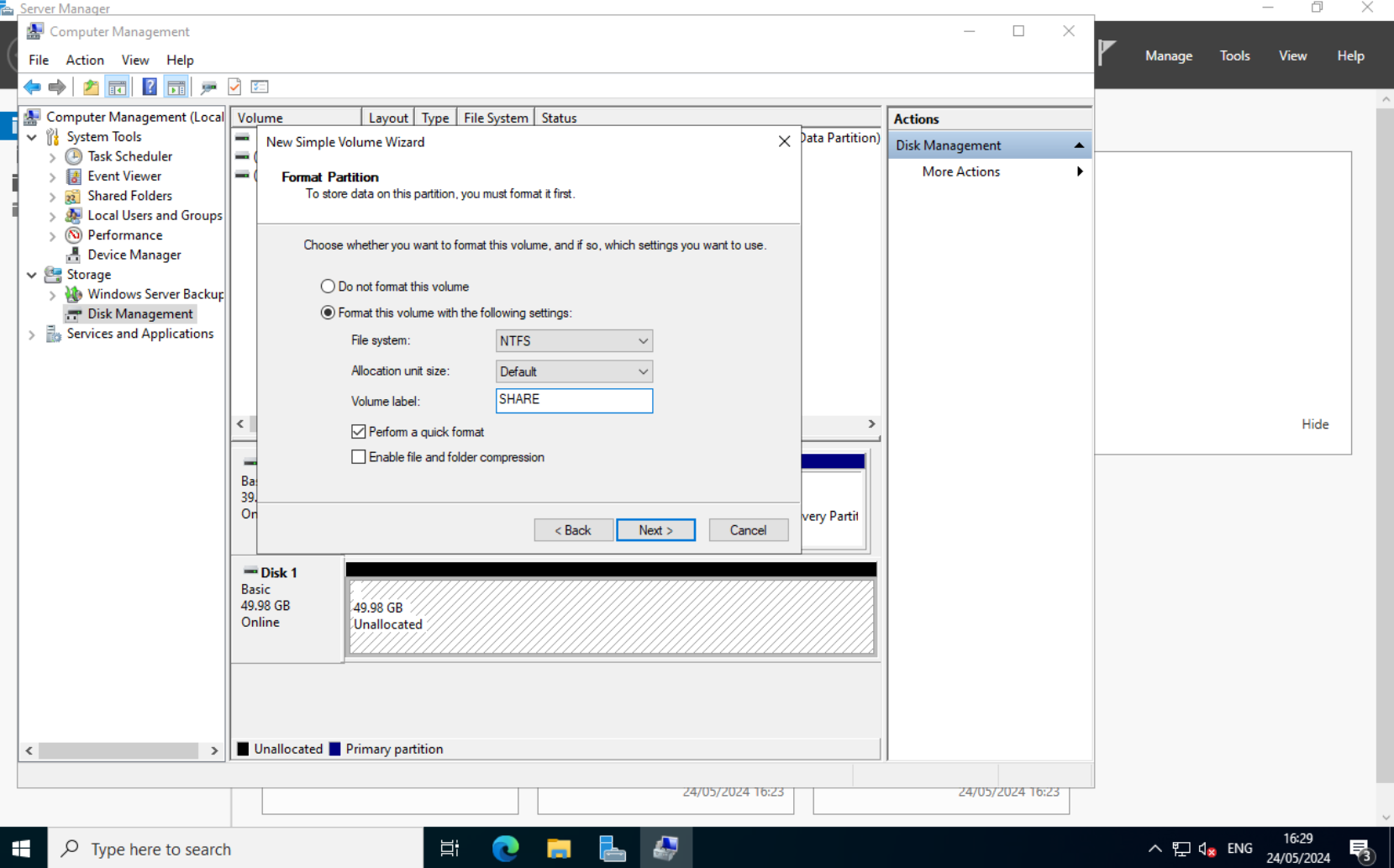Viewport: 1394px width, 868px height.
Task: Switch to Server Manager taskbar icon
Action: point(613,849)
